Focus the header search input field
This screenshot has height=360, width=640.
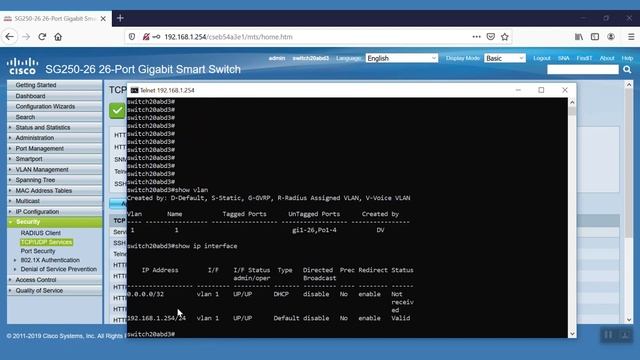[582, 70]
